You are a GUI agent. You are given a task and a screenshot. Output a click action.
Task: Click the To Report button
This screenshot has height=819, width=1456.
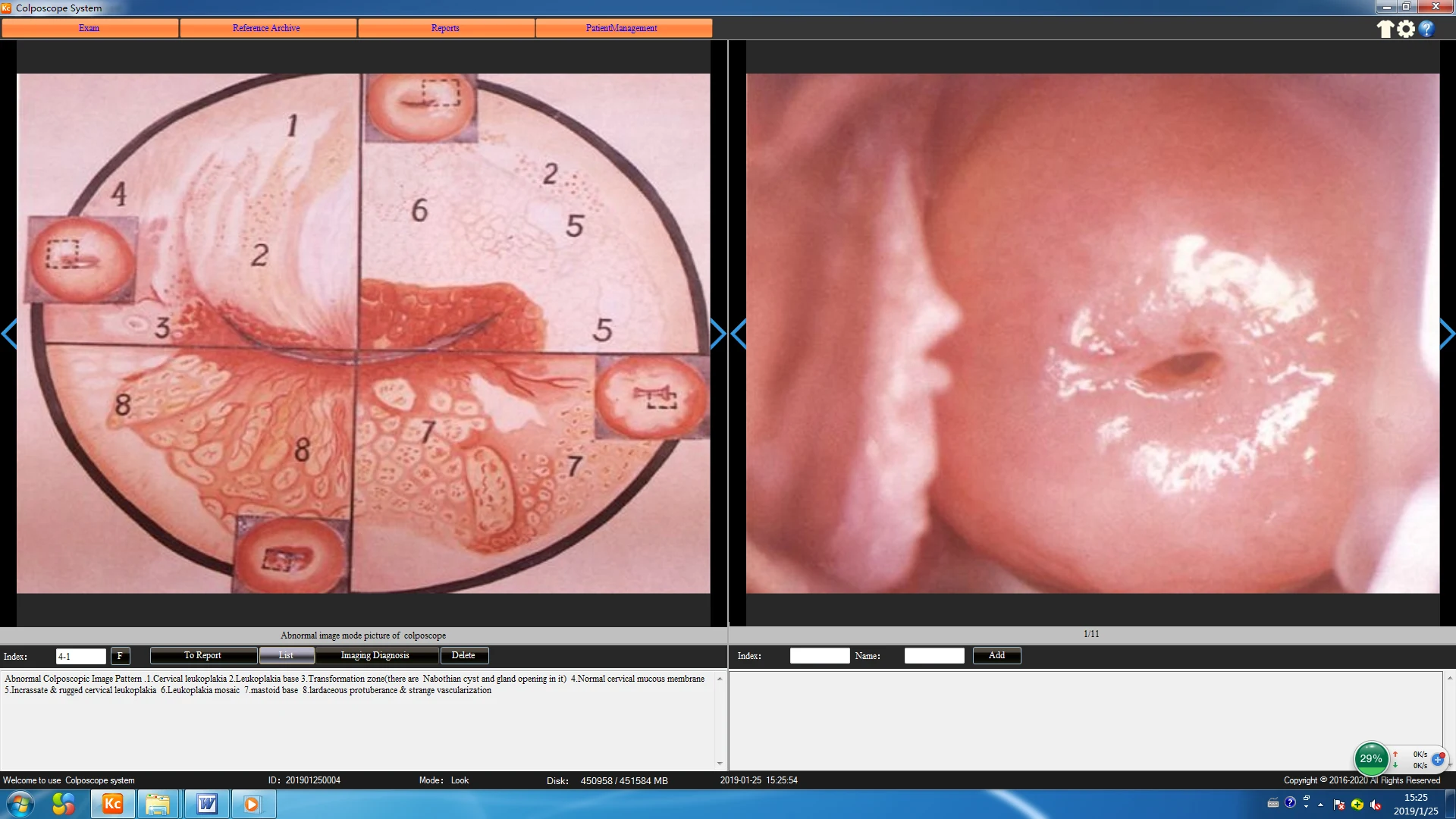tap(202, 655)
